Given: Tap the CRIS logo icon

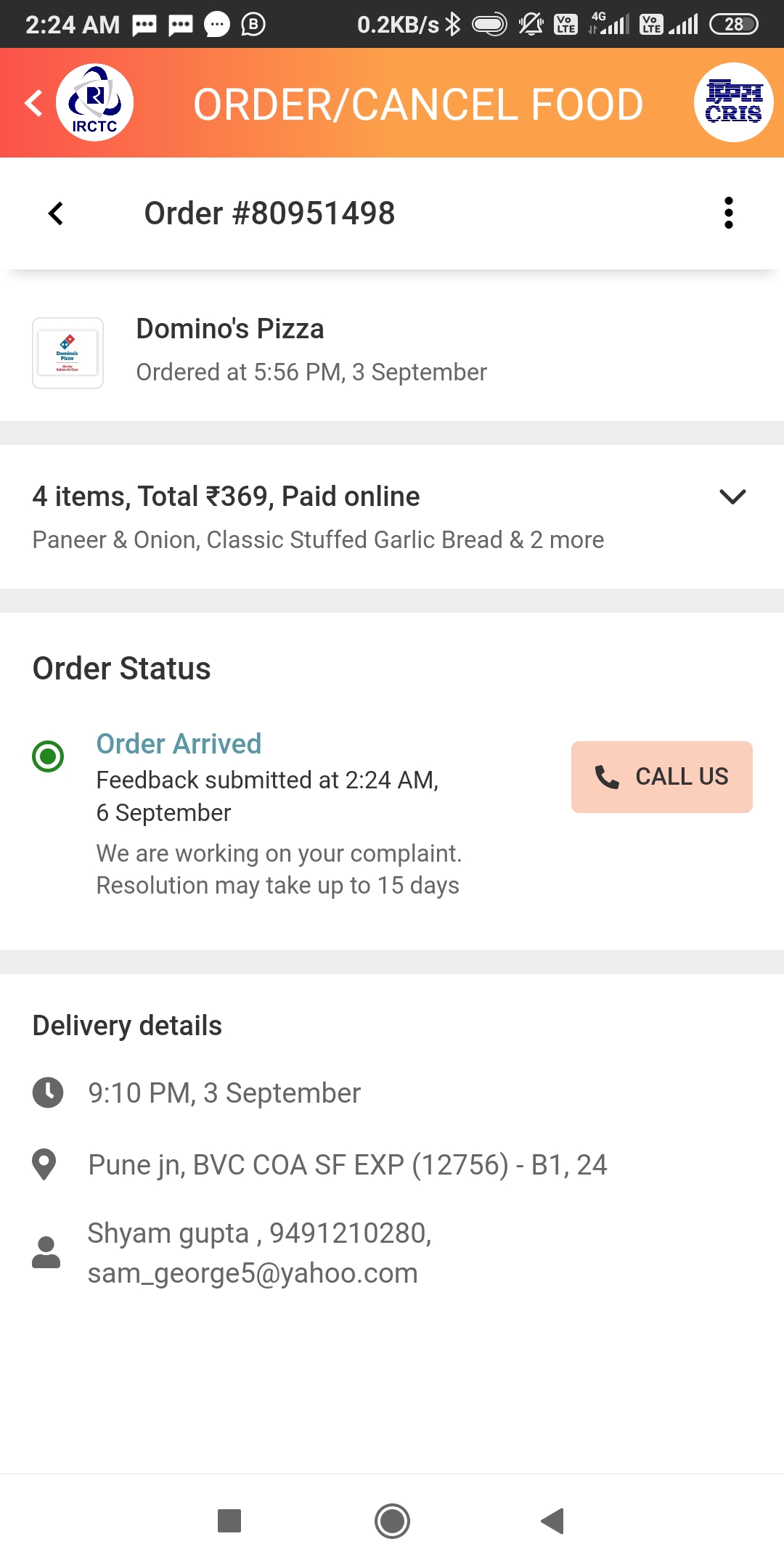Looking at the screenshot, I should point(733,102).
